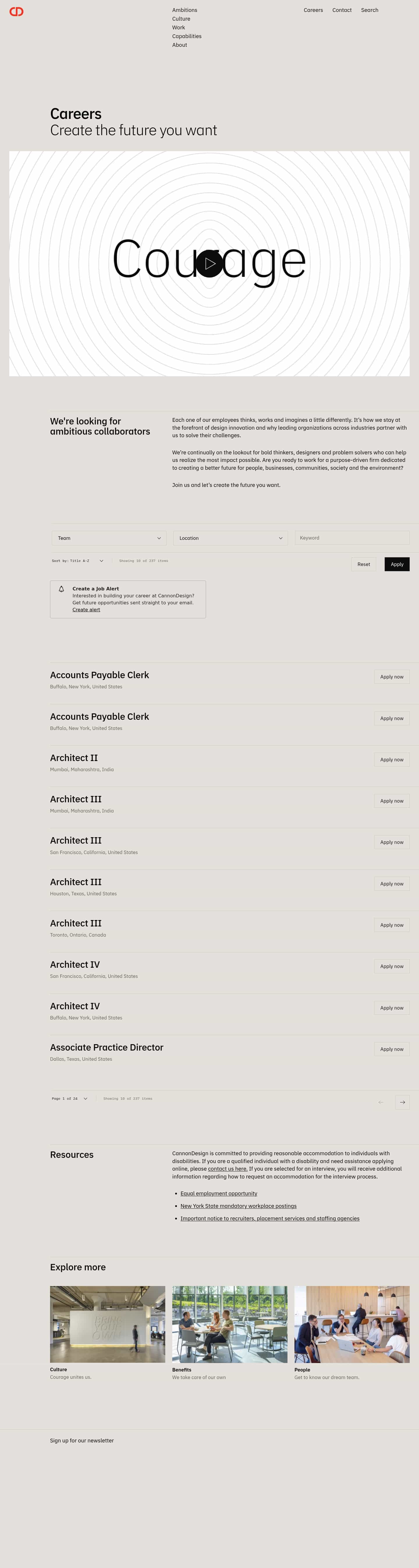Apply now for Accounts Payable Clerk
419x1568 pixels.
pyautogui.click(x=392, y=676)
